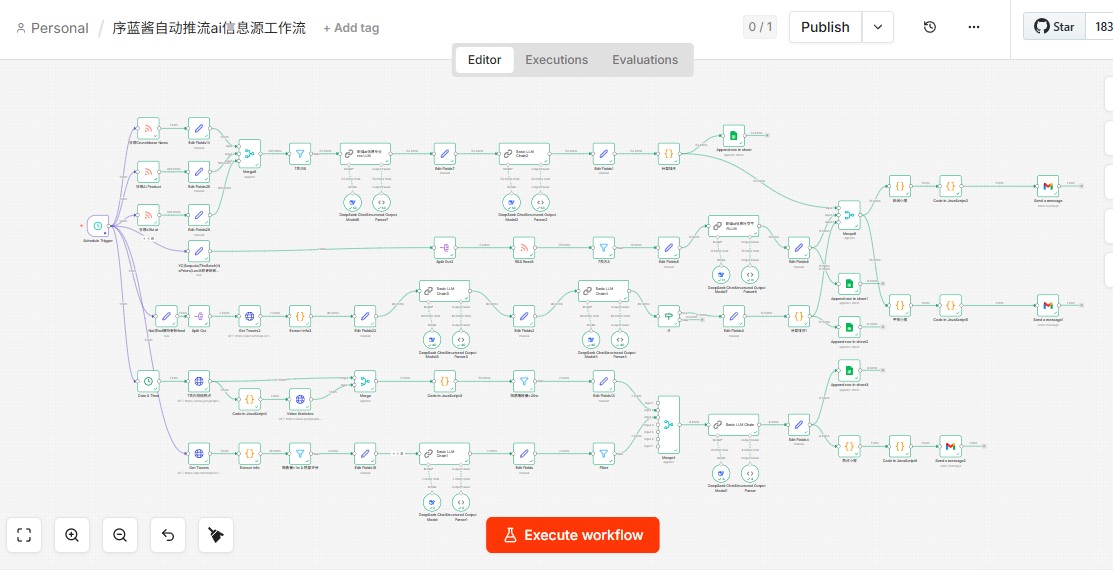Open the Video Statistics HTTP node

tap(300, 399)
